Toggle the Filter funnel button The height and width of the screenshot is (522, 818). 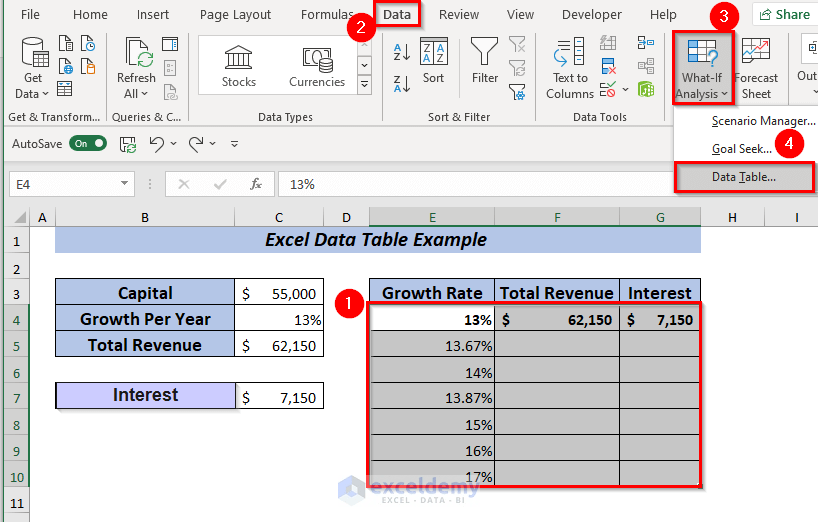coord(485,60)
